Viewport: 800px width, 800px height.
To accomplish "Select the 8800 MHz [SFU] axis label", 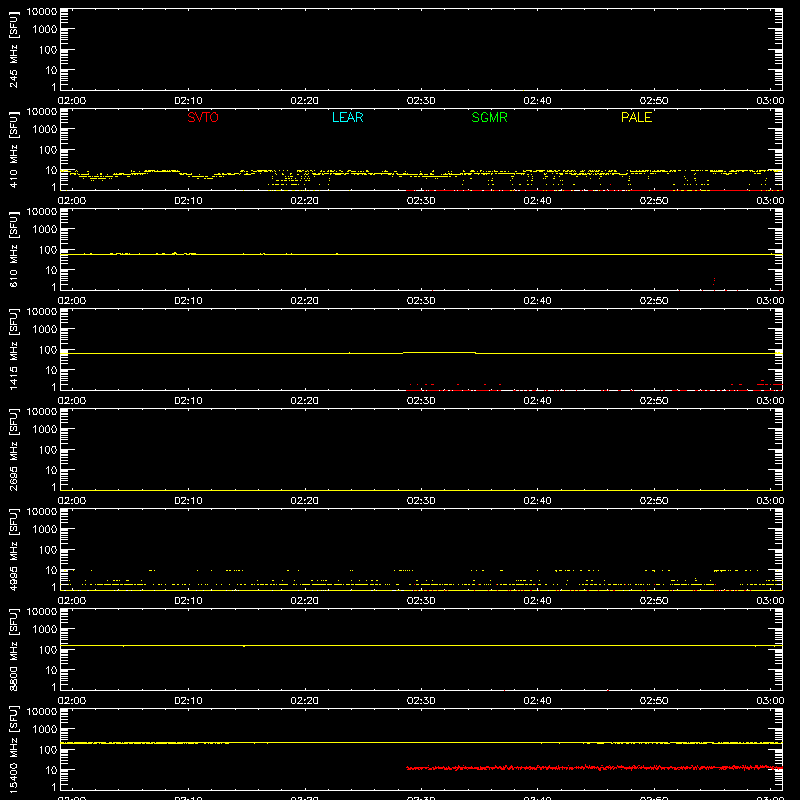I will tap(13, 649).
